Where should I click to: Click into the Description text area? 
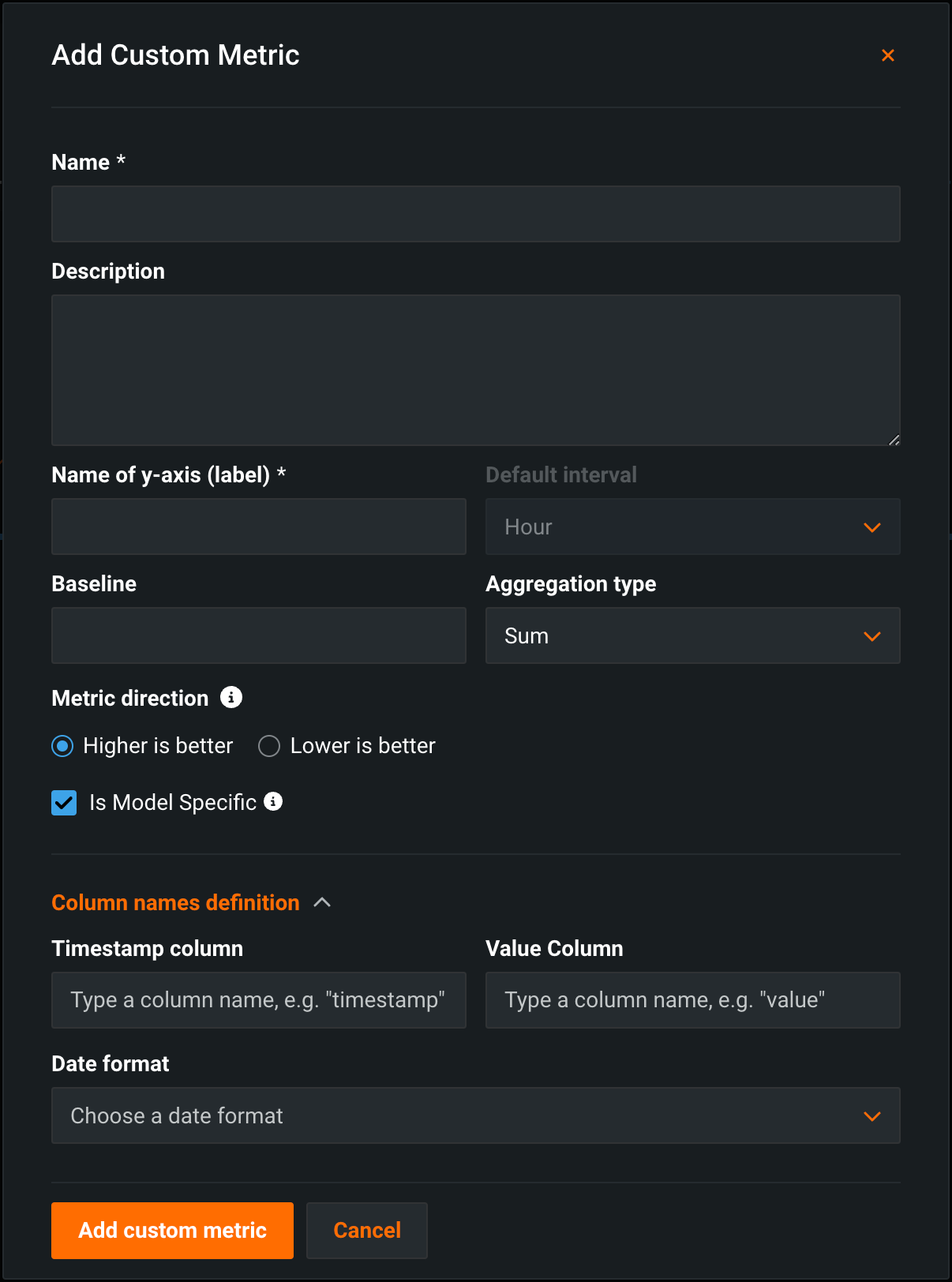tap(475, 369)
